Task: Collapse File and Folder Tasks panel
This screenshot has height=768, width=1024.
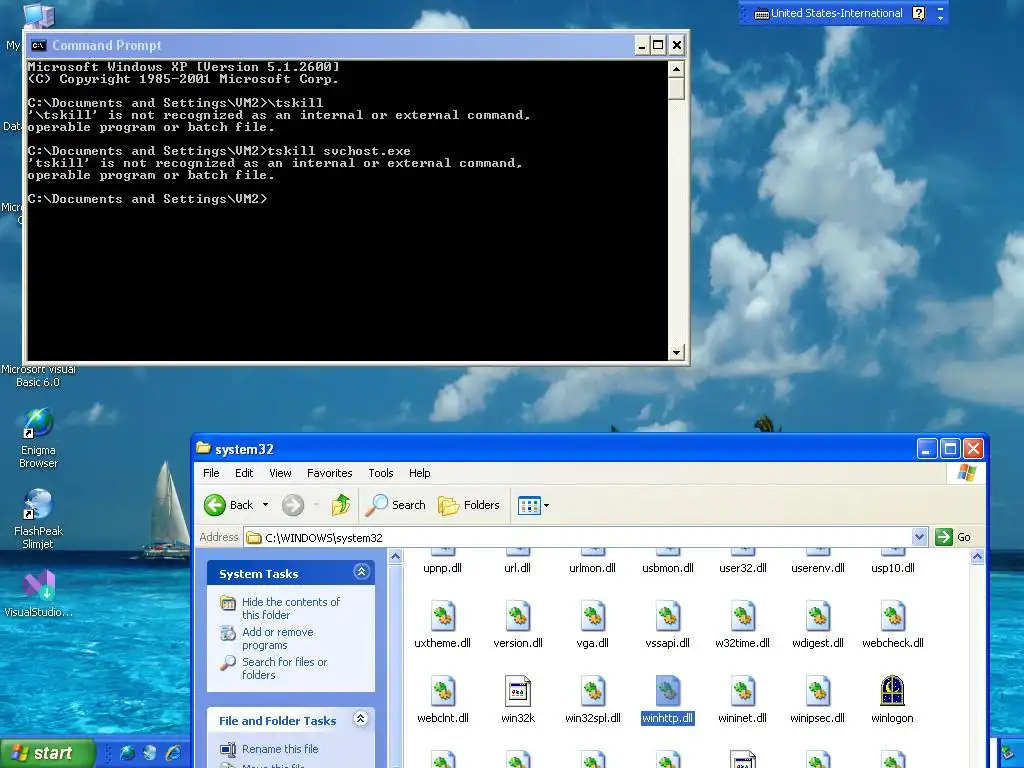Action: pyautogui.click(x=360, y=719)
